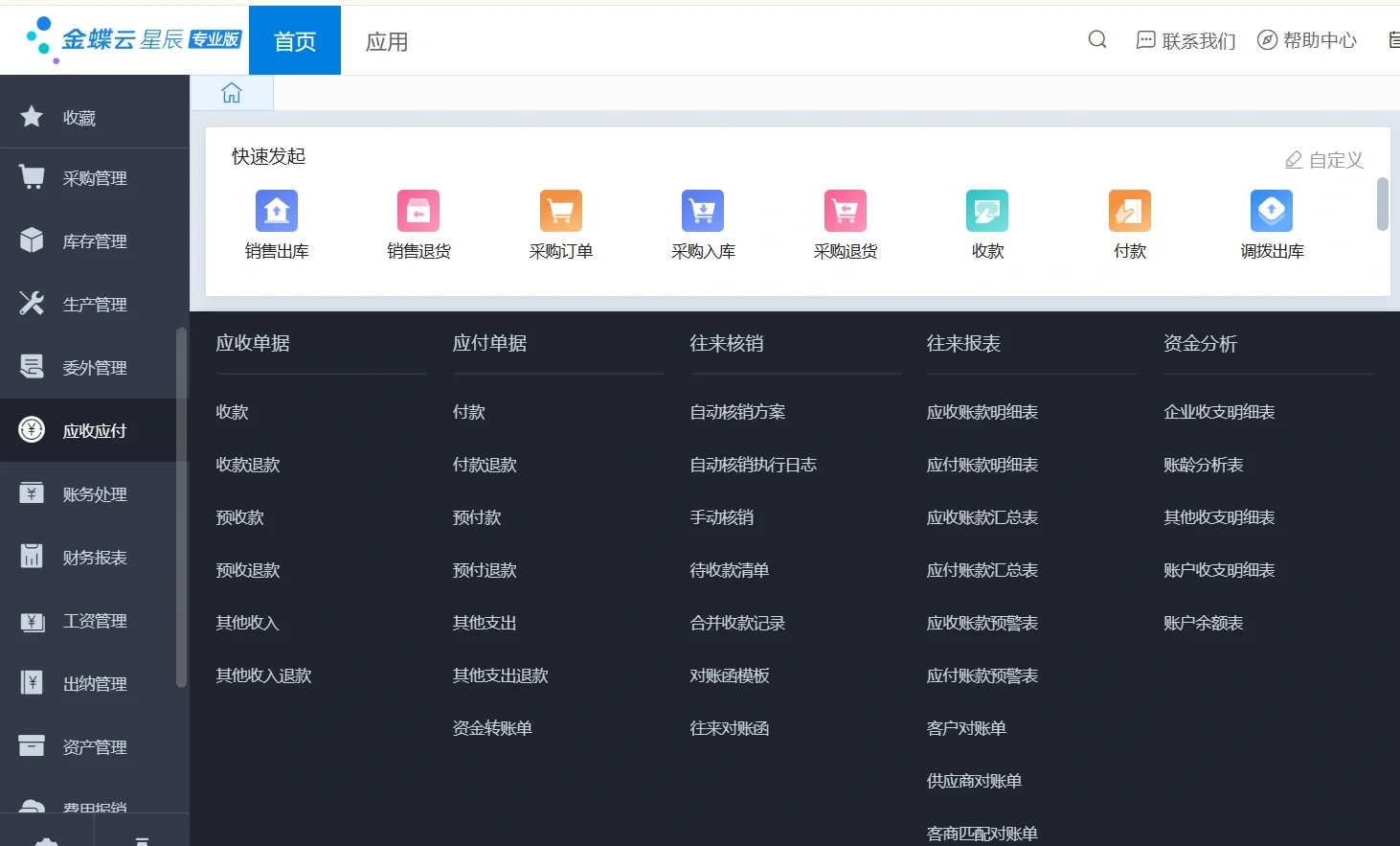Open the 销售退货 quick launch icon
1400x846 pixels.
point(418,212)
